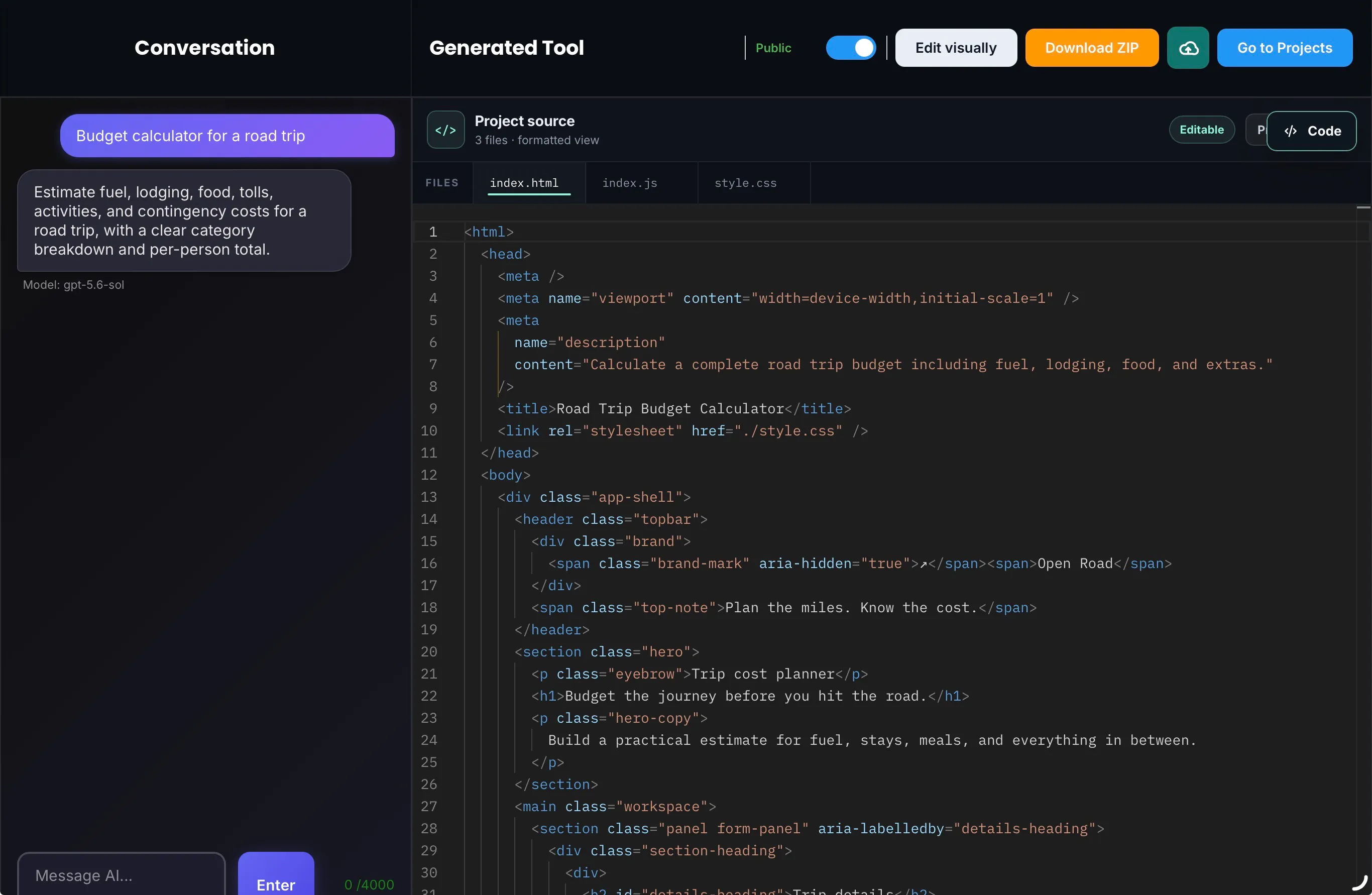Click the h1 'Budget the journey' line

(x=750, y=696)
